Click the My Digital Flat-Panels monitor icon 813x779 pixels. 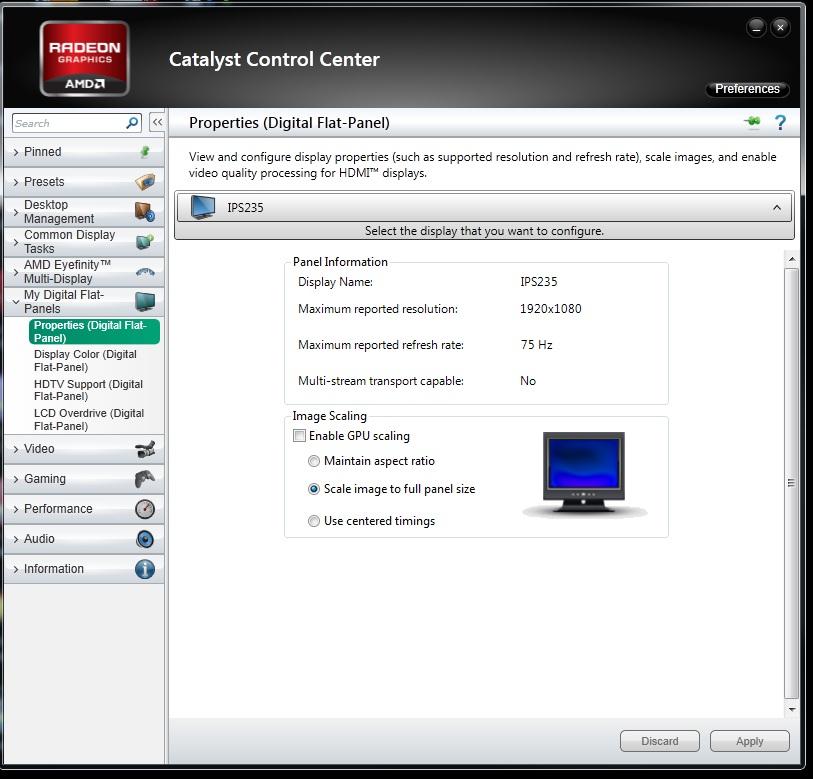145,301
